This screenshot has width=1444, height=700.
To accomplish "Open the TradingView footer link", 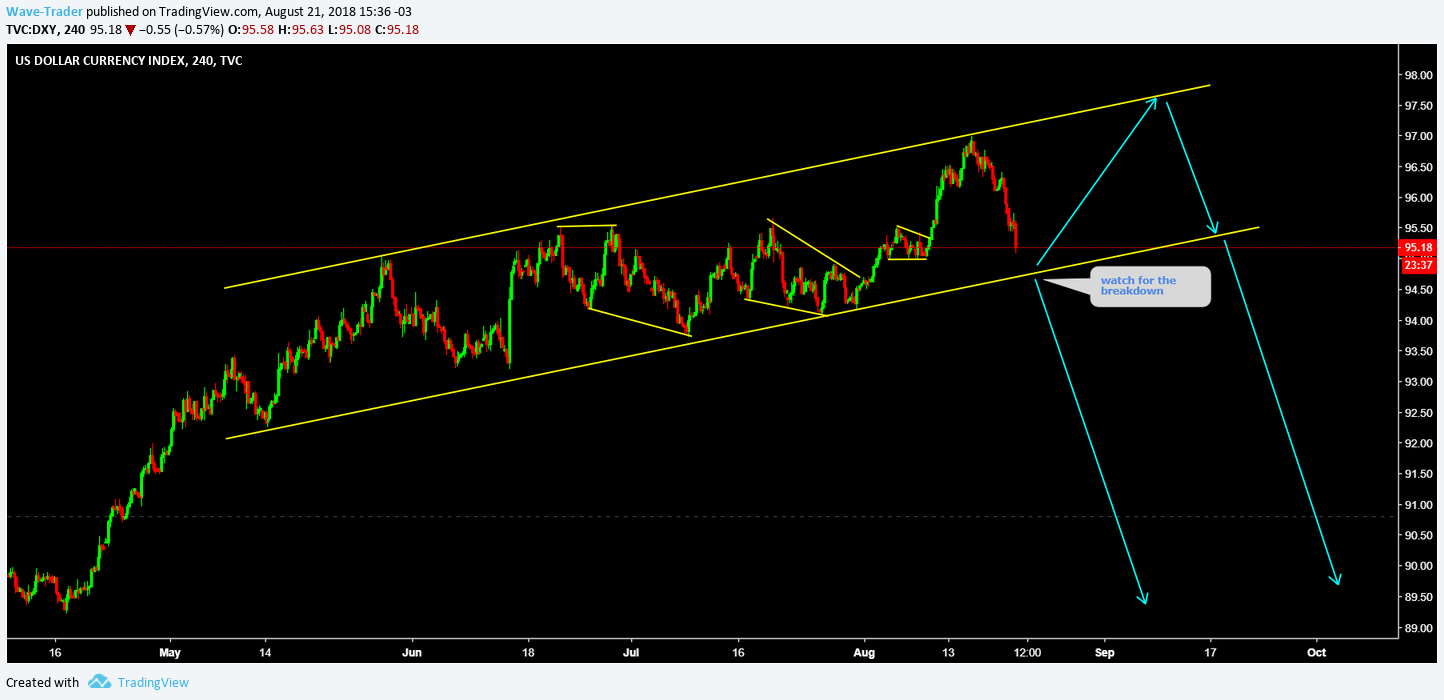I will click(x=152, y=683).
